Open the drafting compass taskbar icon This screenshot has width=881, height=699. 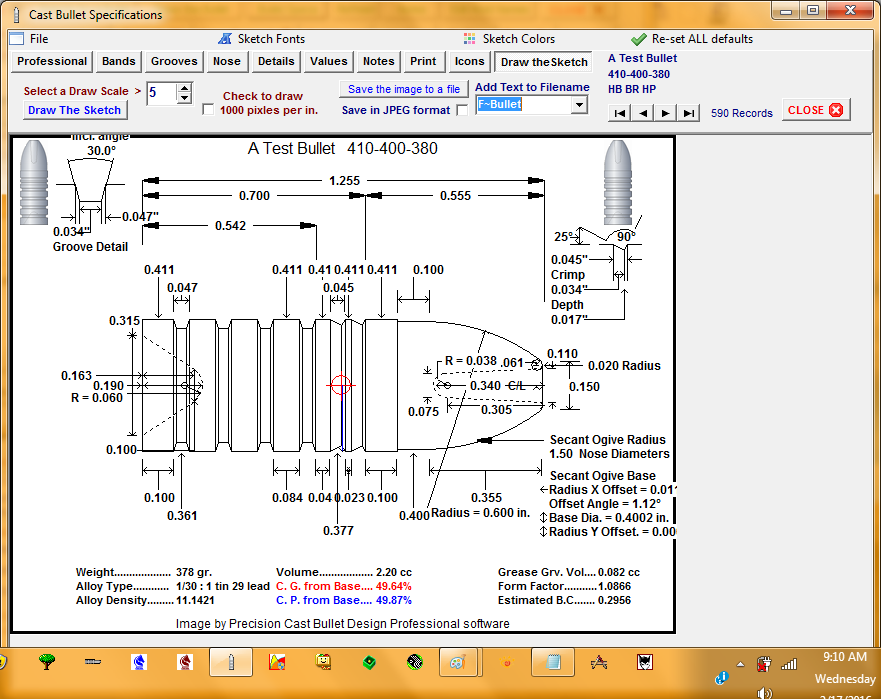click(x=599, y=662)
